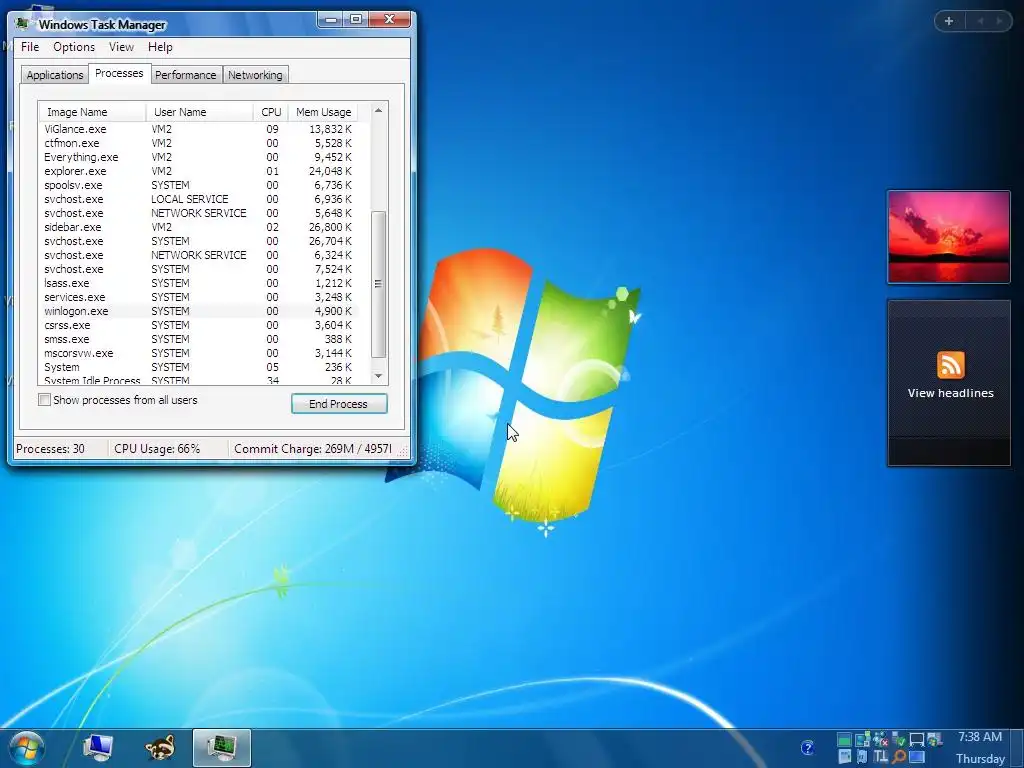1024x768 pixels.
Task: Open the sunset slideshow gadget thumbnail
Action: coord(948,237)
